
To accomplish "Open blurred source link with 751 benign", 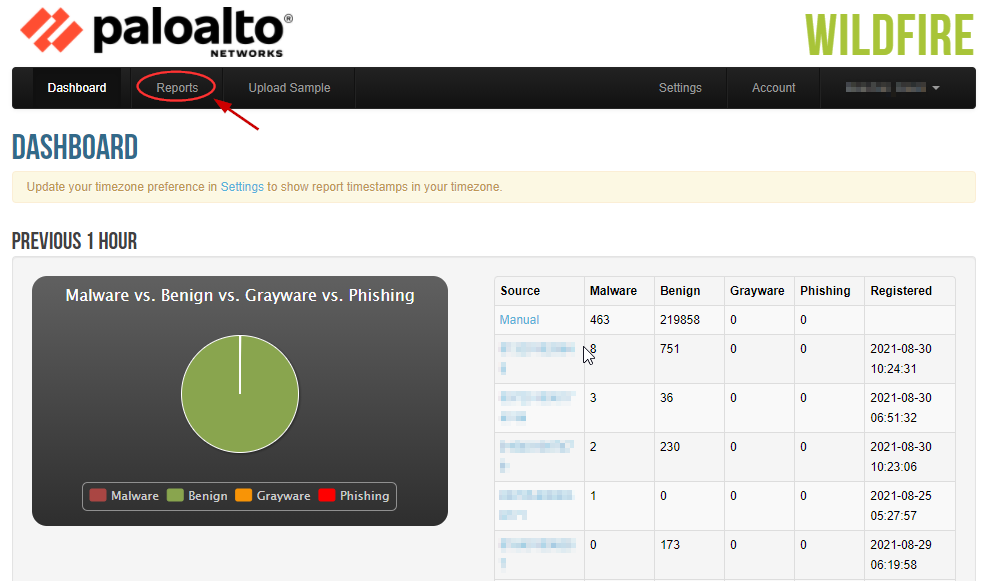I will 537,358.
